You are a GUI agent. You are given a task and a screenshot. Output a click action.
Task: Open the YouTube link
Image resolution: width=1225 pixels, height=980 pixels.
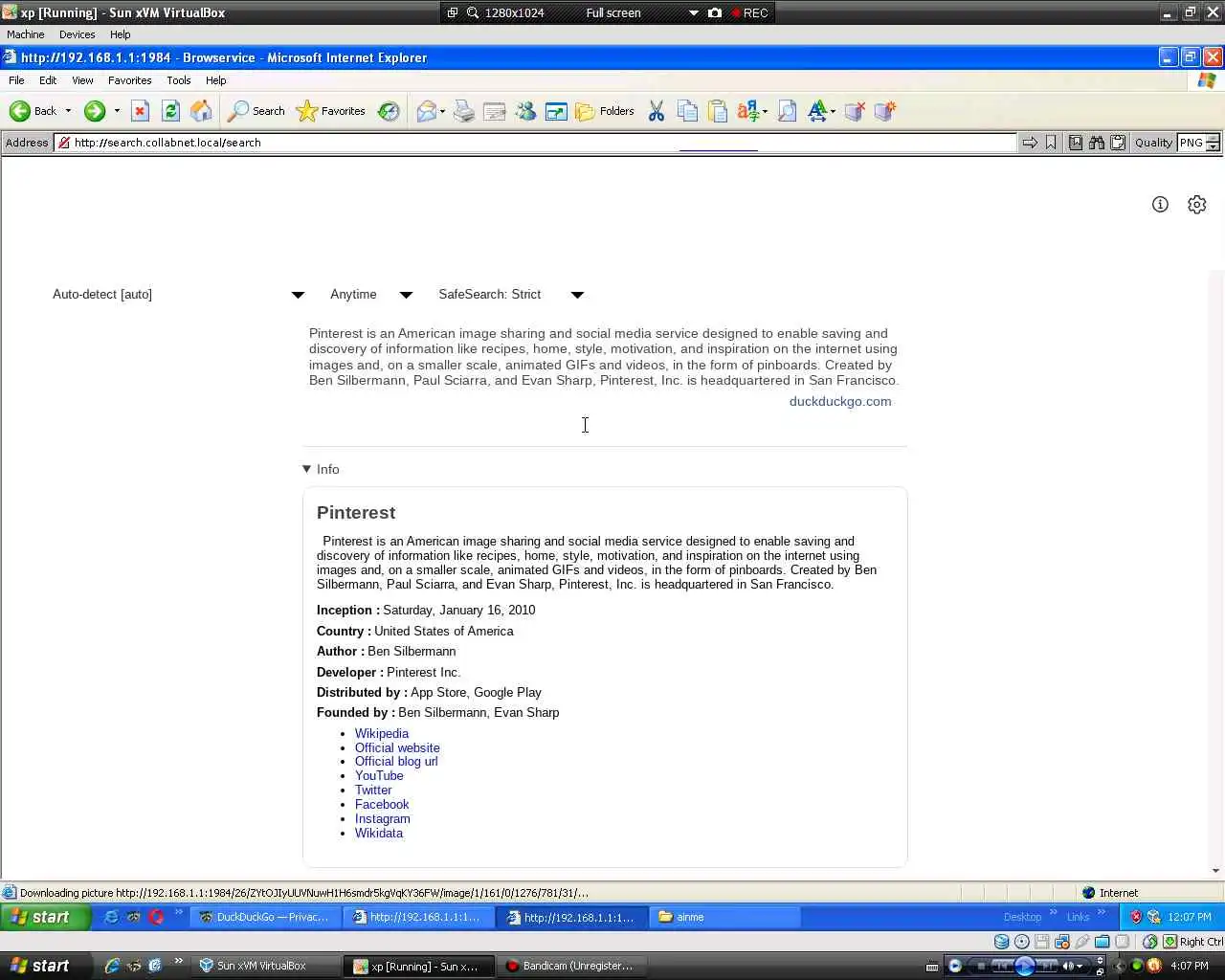379,776
